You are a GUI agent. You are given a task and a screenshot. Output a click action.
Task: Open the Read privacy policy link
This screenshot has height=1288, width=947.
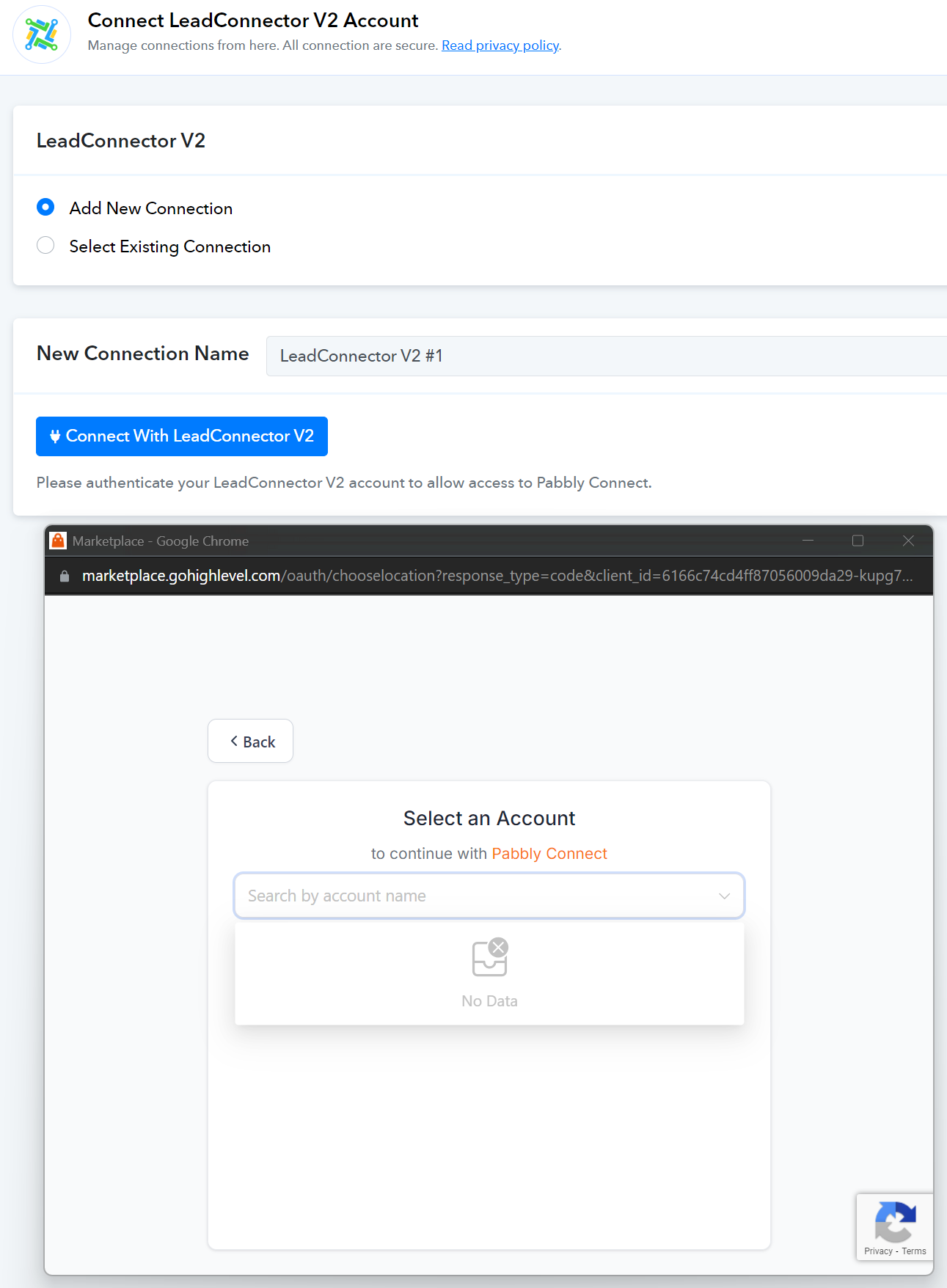(x=500, y=45)
